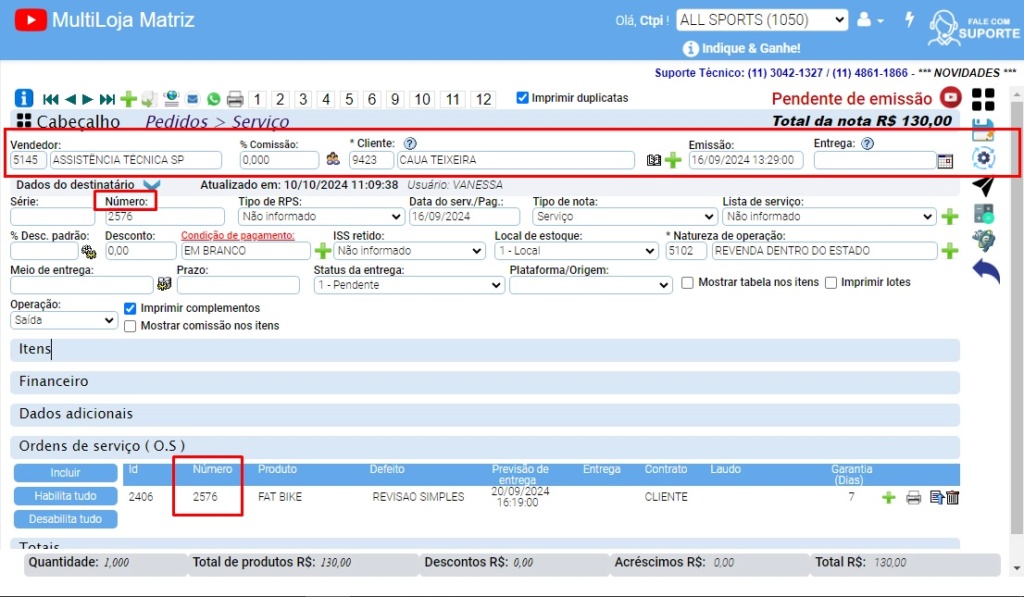Click the Habilita tudo button

point(65,496)
